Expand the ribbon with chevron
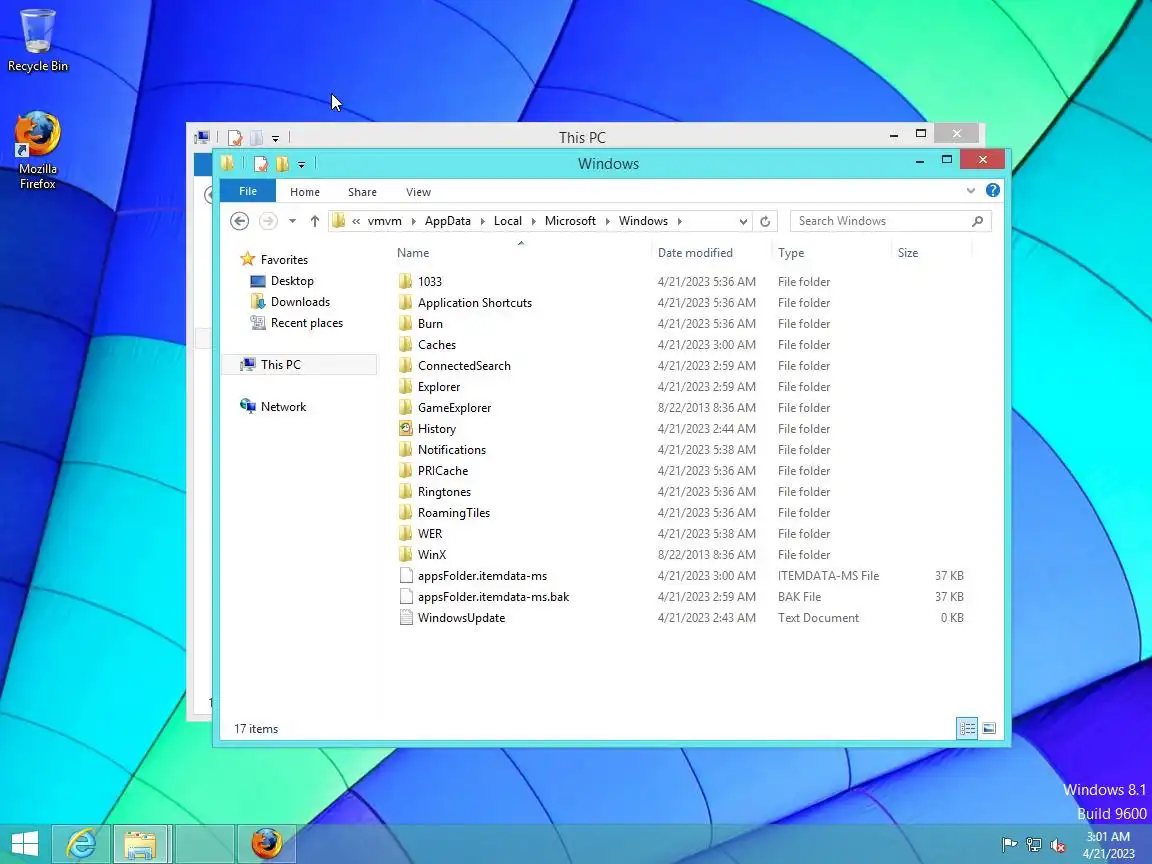 pos(971,190)
